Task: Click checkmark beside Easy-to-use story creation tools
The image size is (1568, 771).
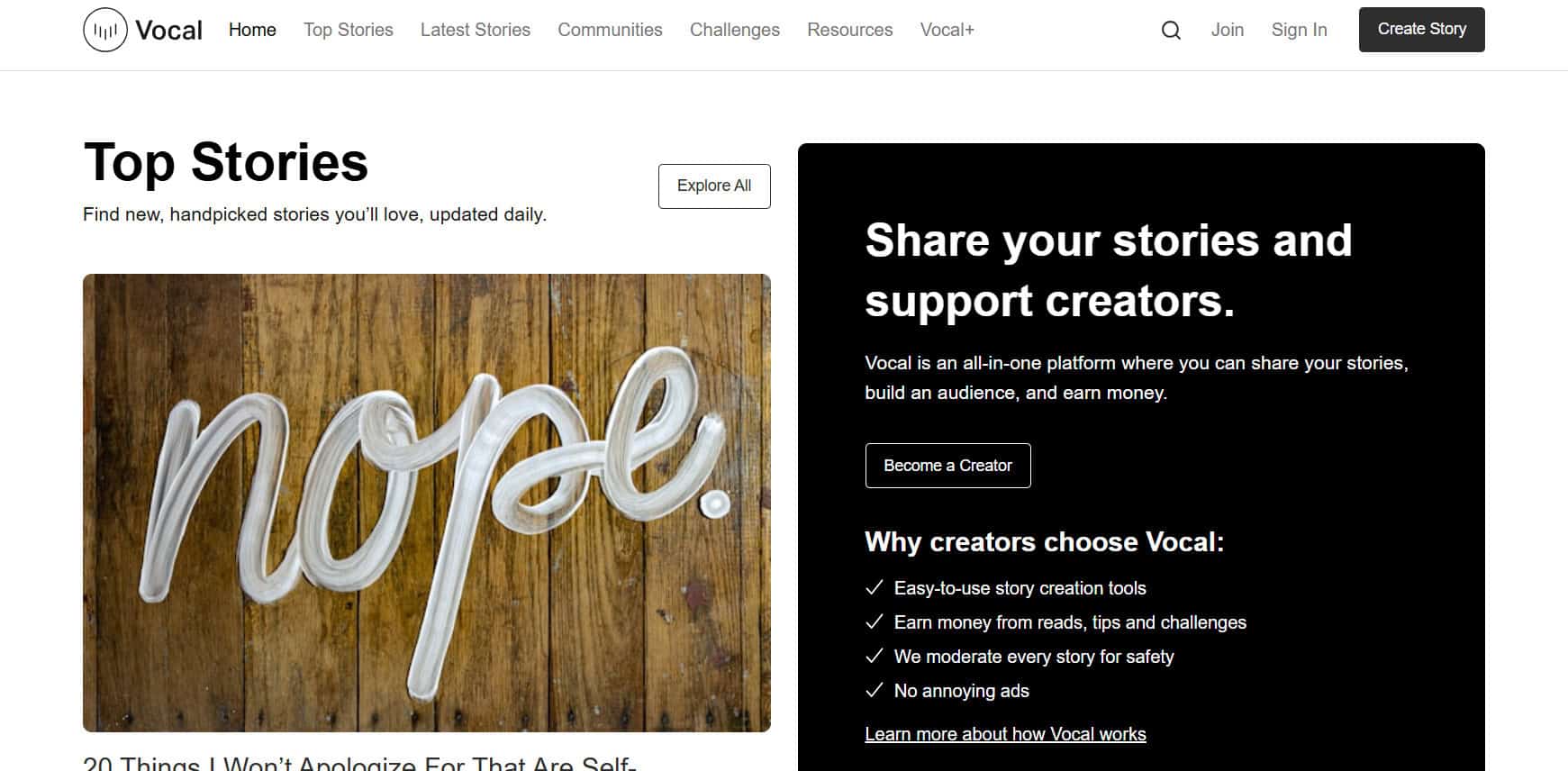Action: pos(874,588)
